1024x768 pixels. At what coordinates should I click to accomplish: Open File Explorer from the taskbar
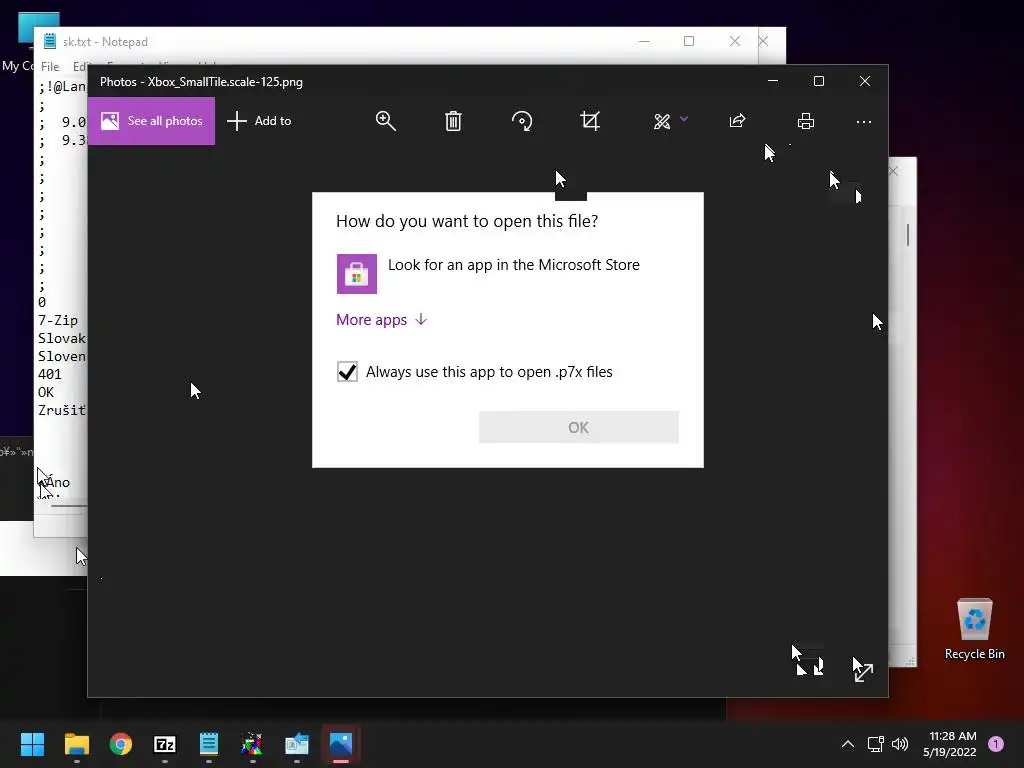(x=76, y=744)
